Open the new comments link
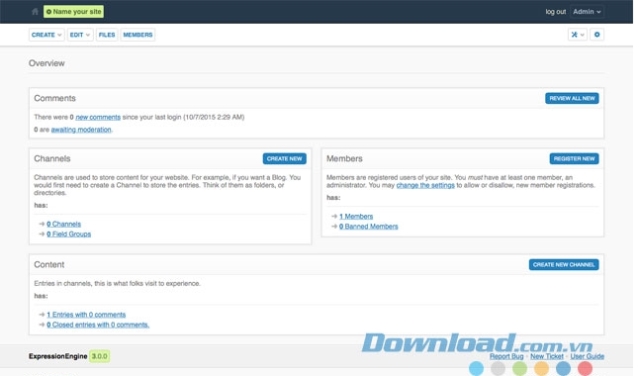The width and height of the screenshot is (639, 376). pyautogui.click(x=98, y=117)
